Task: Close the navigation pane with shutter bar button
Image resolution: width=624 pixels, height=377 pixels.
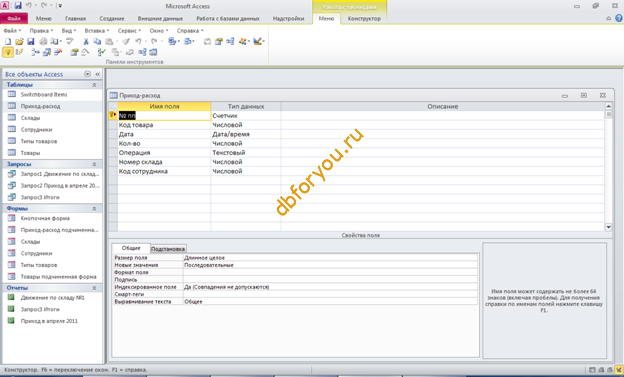Action: point(98,74)
